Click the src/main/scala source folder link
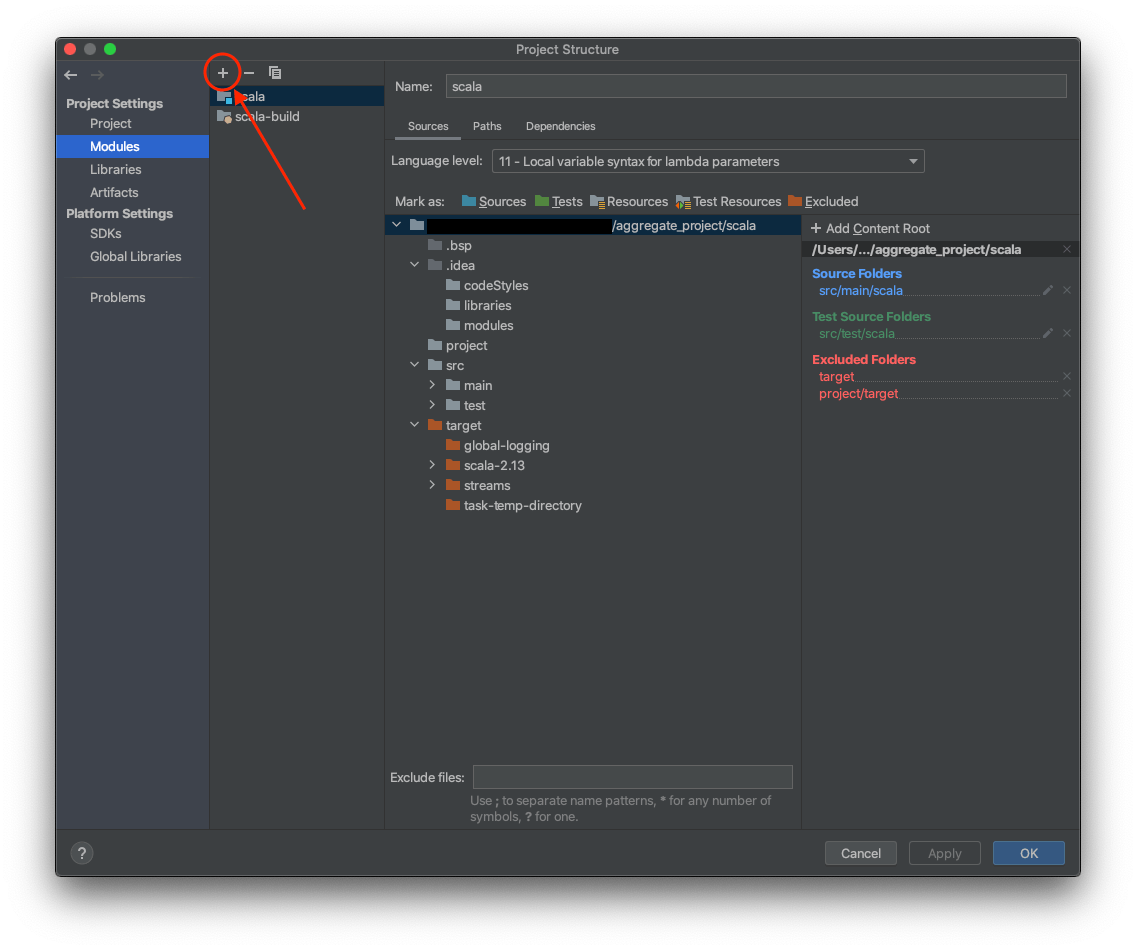Screen dimensions: 1136x950 (x=861, y=291)
